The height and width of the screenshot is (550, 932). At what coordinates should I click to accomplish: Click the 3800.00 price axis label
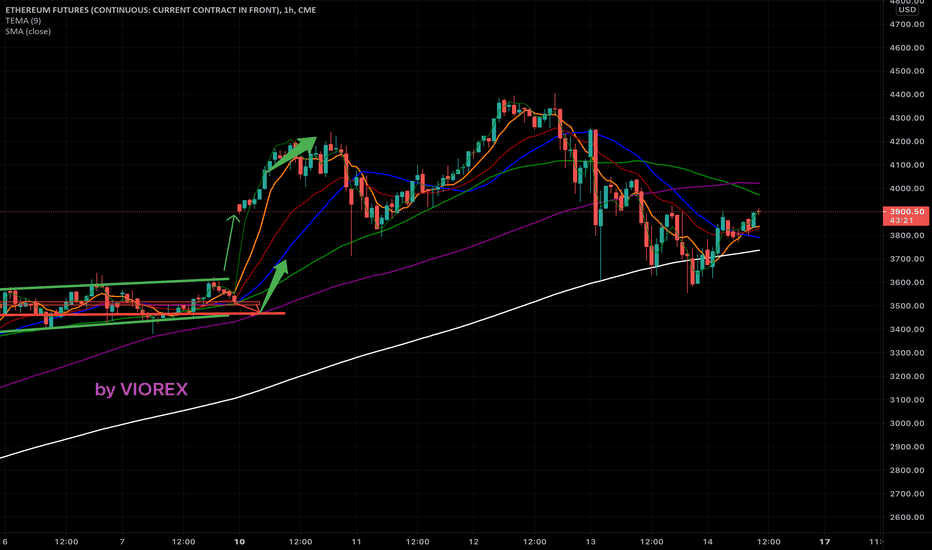point(907,235)
